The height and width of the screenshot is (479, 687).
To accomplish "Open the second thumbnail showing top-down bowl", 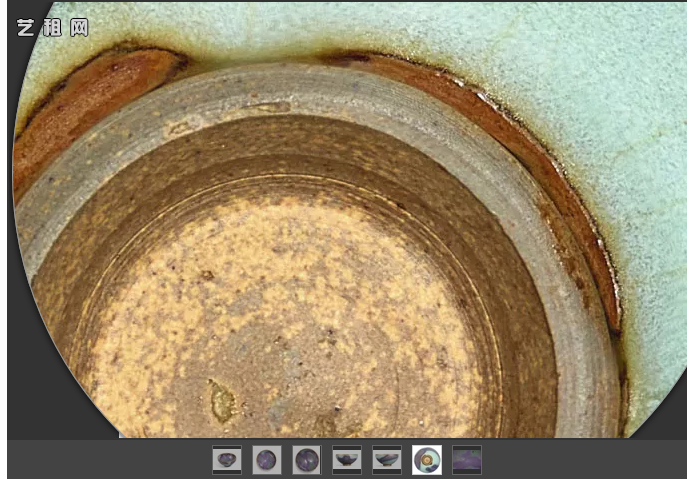I will point(267,460).
